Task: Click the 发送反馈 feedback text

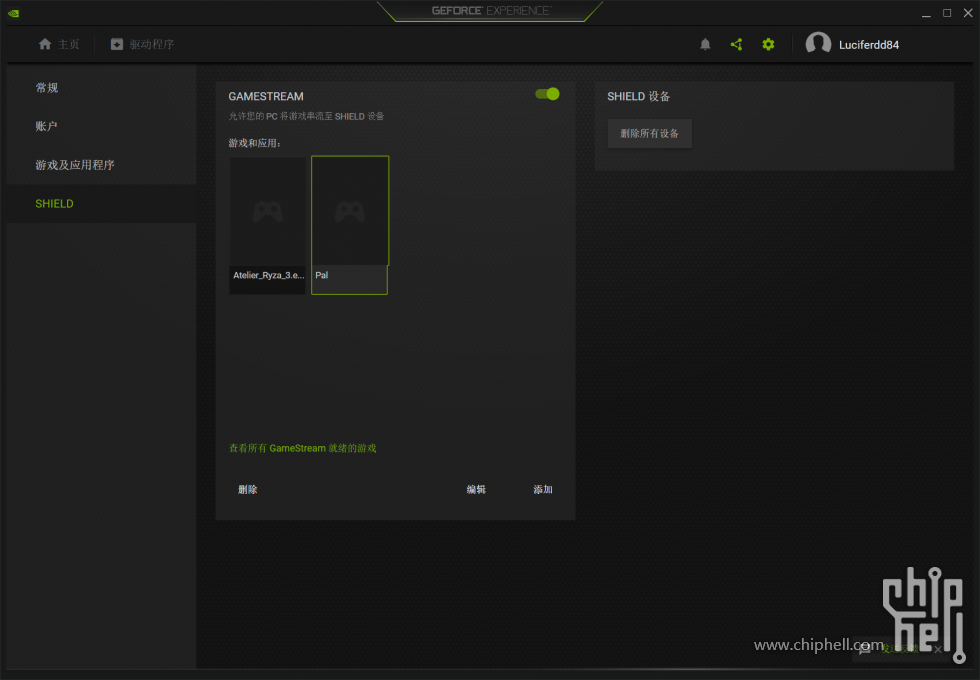Action: 900,649
